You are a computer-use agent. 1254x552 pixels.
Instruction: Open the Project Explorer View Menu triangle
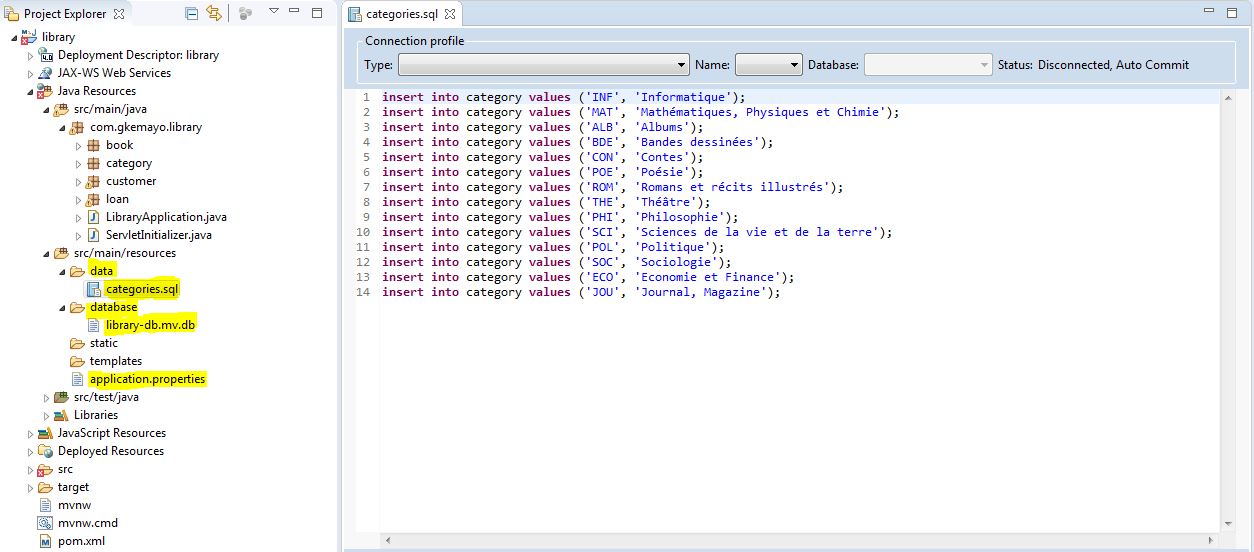pyautogui.click(x=273, y=13)
